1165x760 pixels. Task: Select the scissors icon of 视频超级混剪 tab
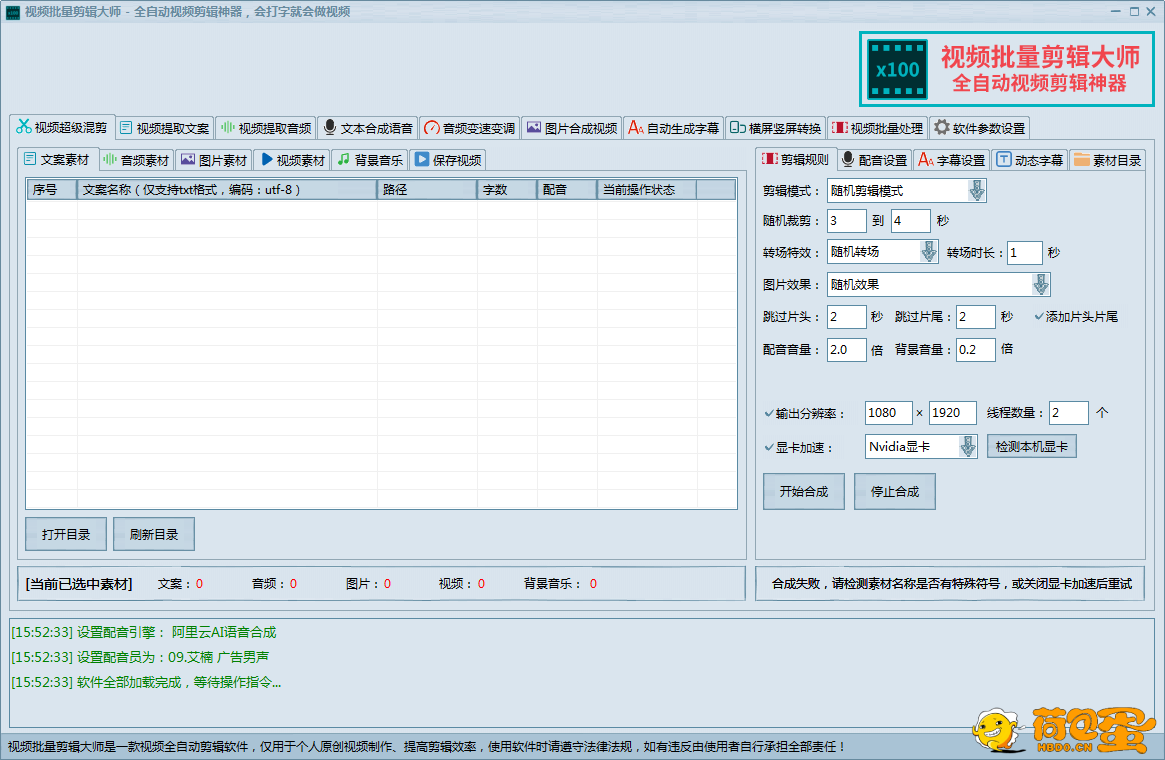click(24, 127)
